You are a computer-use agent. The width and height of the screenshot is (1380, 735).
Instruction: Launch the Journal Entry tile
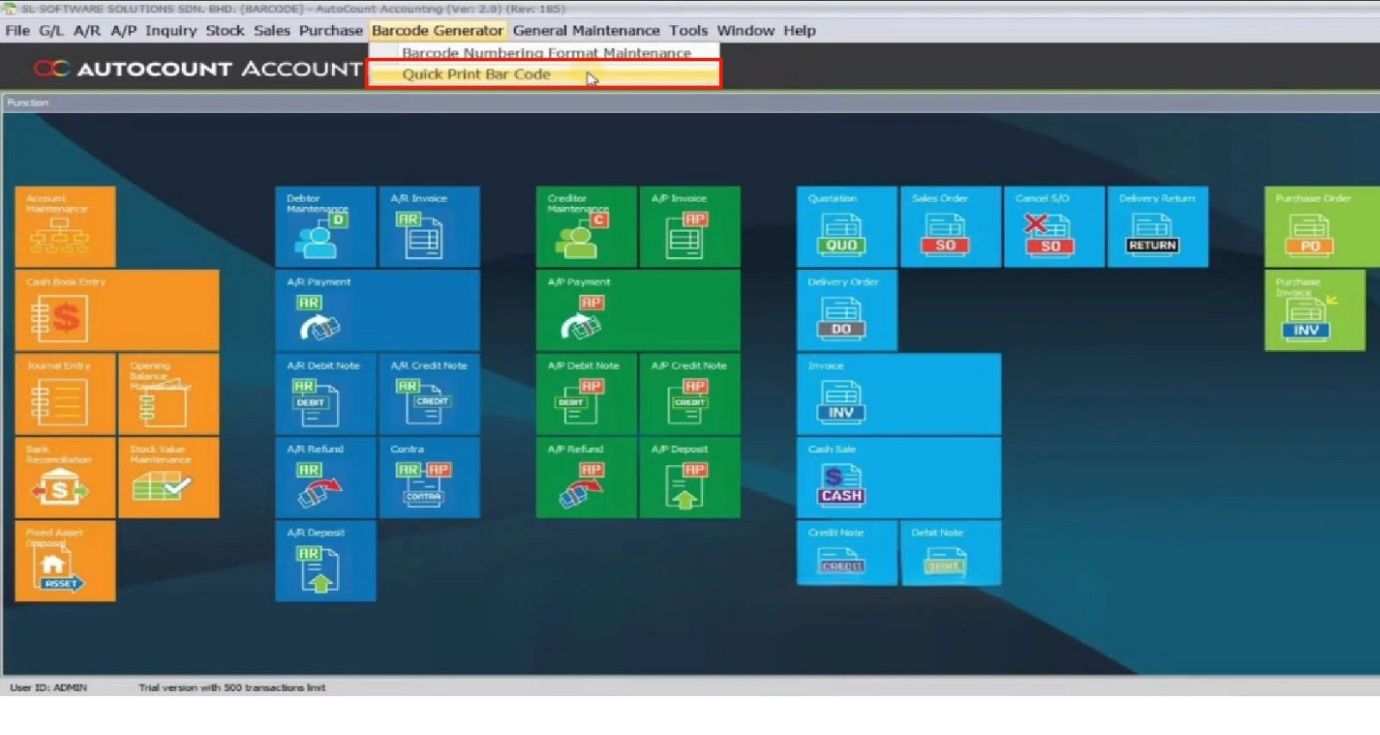pos(65,394)
